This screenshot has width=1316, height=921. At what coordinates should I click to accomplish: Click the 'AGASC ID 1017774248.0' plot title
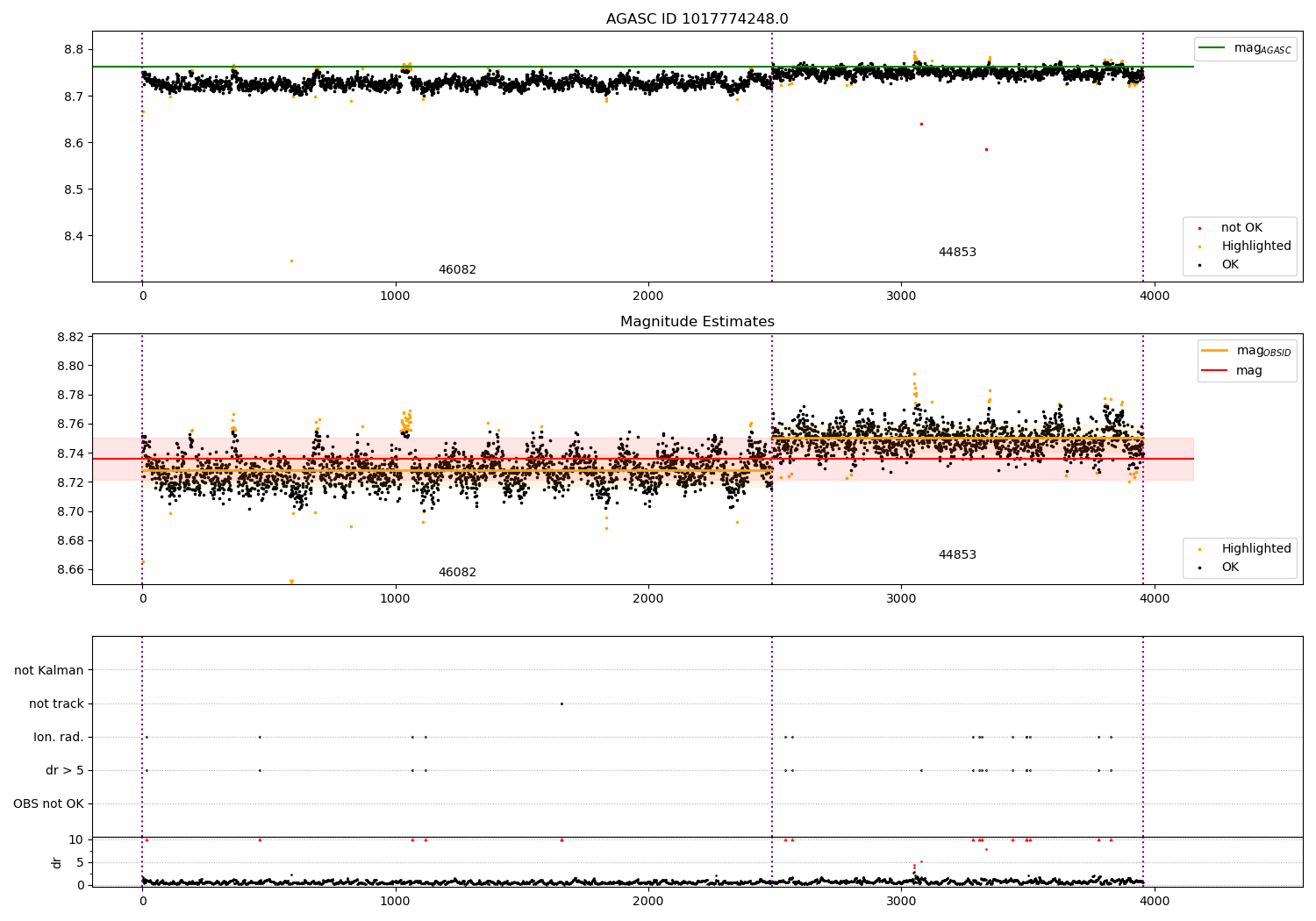[x=697, y=19]
